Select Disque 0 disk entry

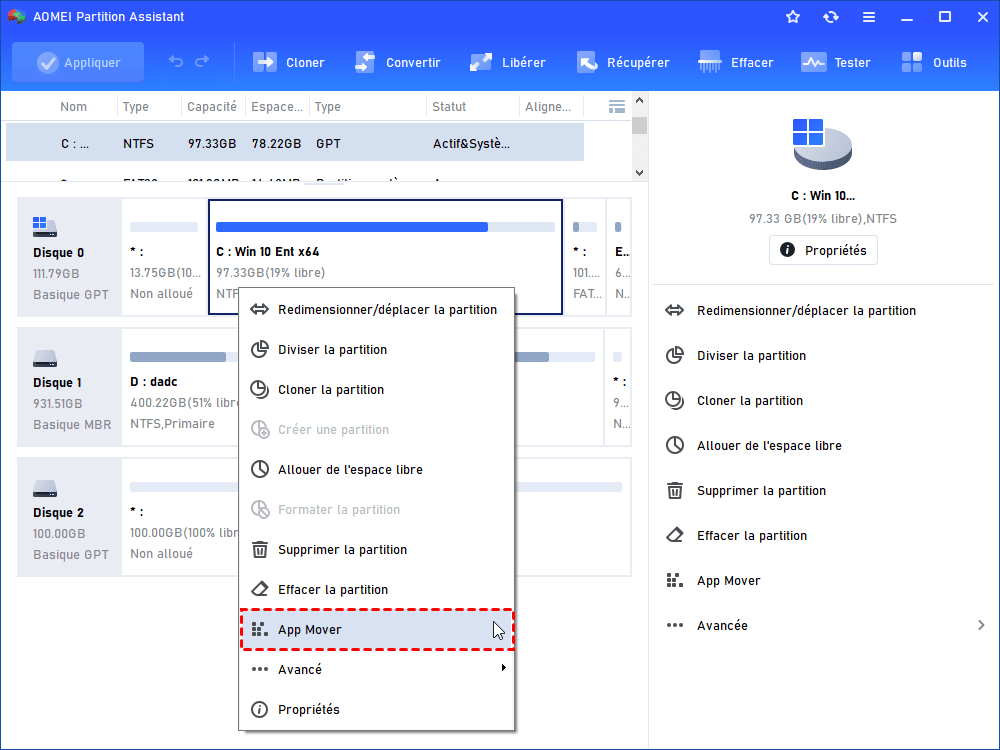pos(70,258)
